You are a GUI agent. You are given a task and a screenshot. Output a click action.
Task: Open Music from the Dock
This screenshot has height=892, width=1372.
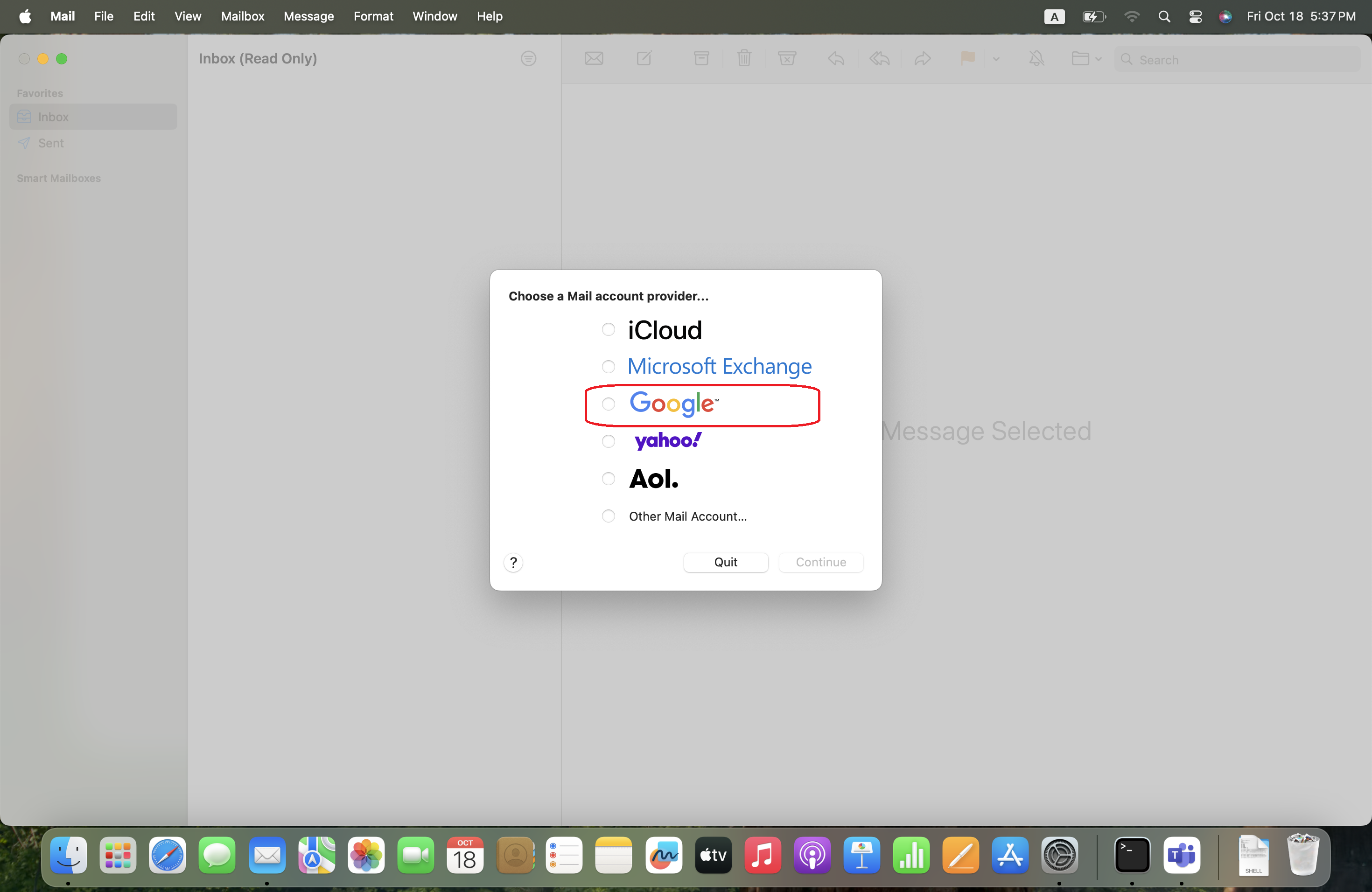pos(763,855)
